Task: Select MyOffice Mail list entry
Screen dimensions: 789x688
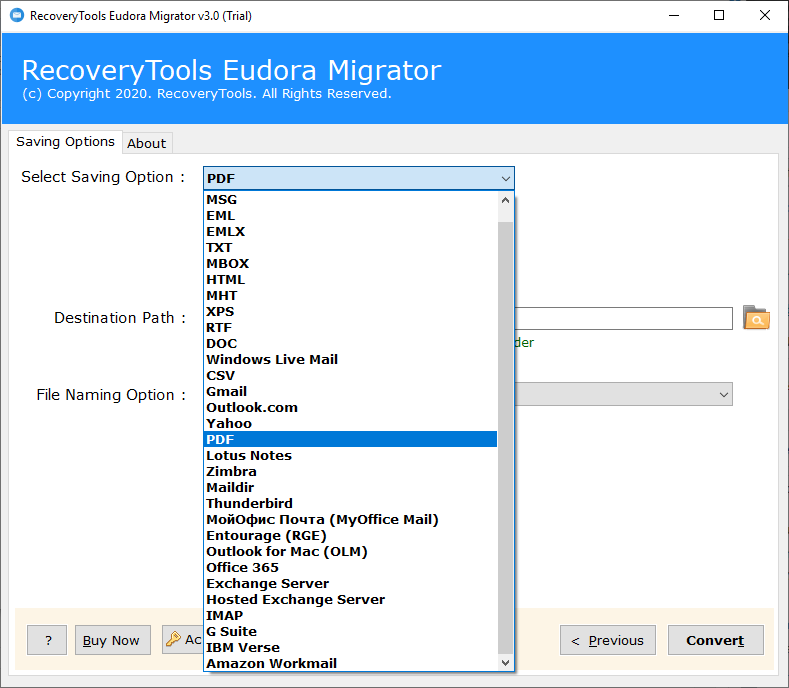Action: click(351, 519)
